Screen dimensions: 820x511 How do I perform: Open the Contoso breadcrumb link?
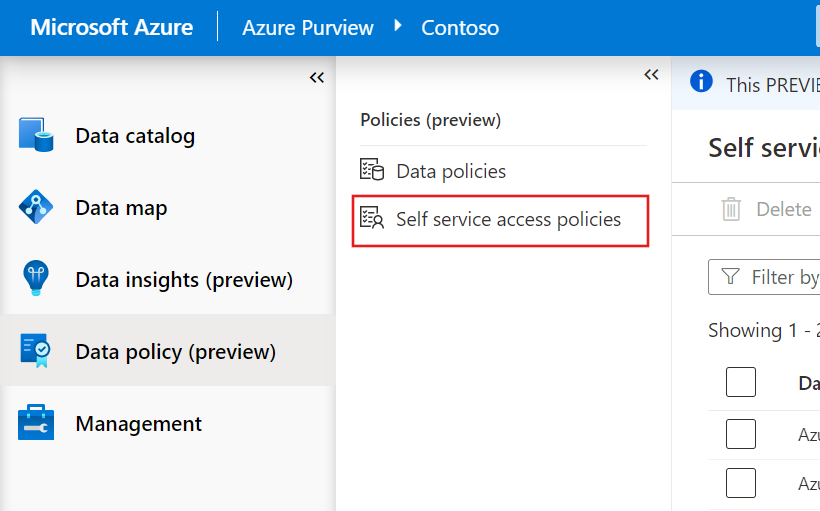[x=460, y=27]
